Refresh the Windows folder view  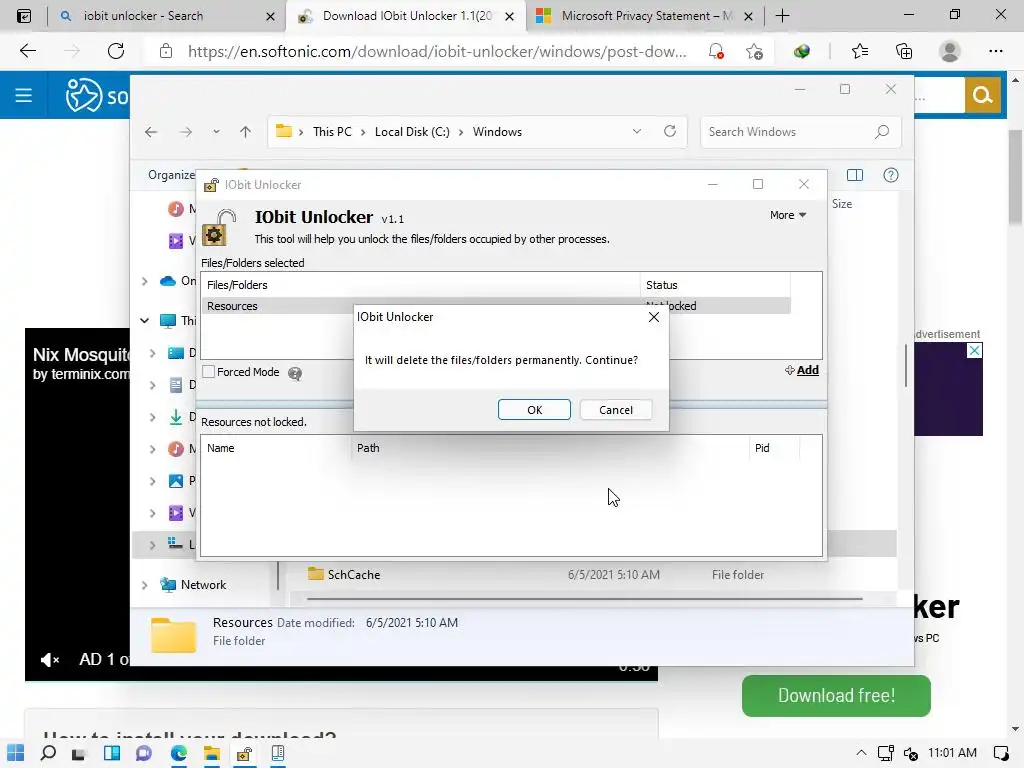pos(670,131)
